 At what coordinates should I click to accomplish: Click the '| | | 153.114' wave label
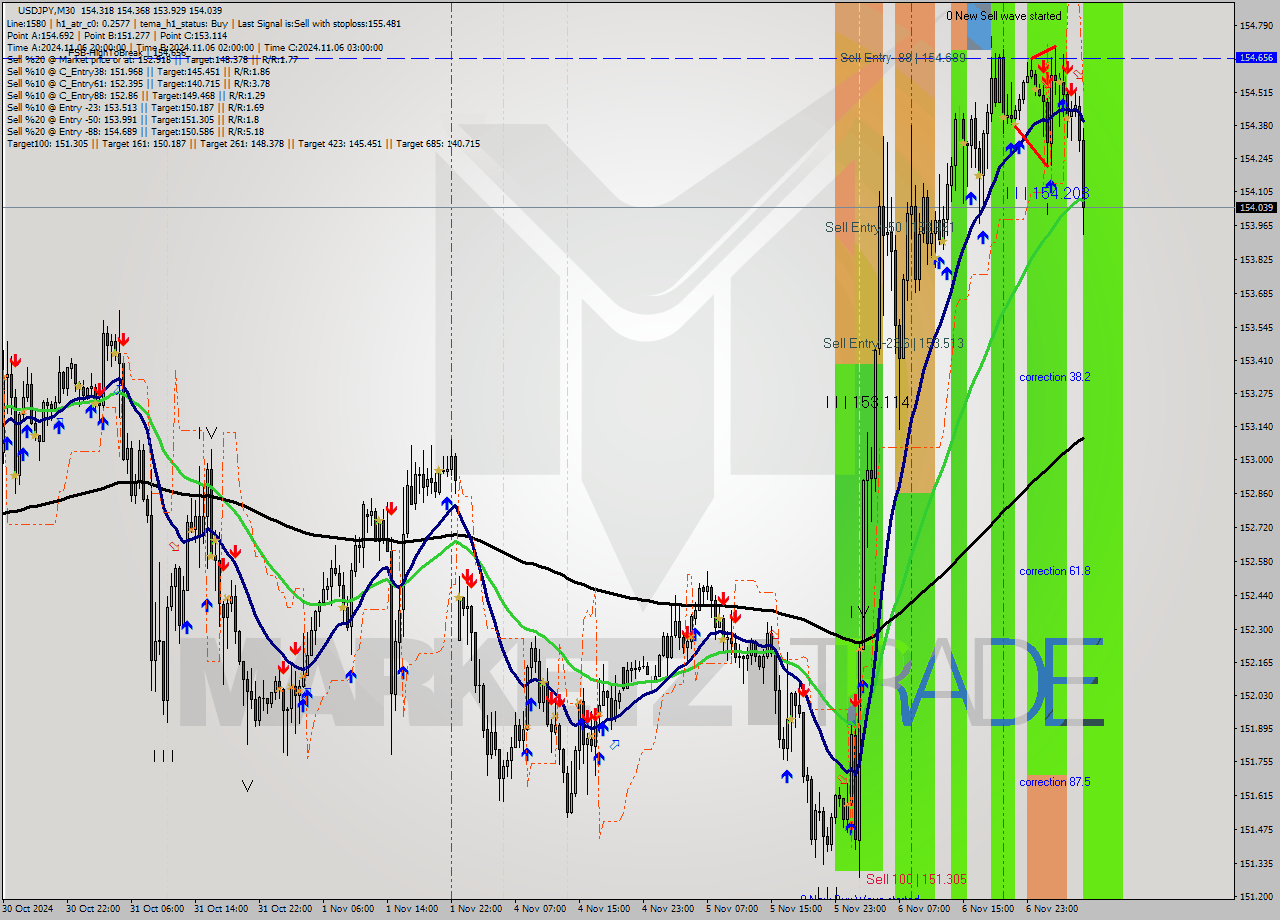(868, 402)
